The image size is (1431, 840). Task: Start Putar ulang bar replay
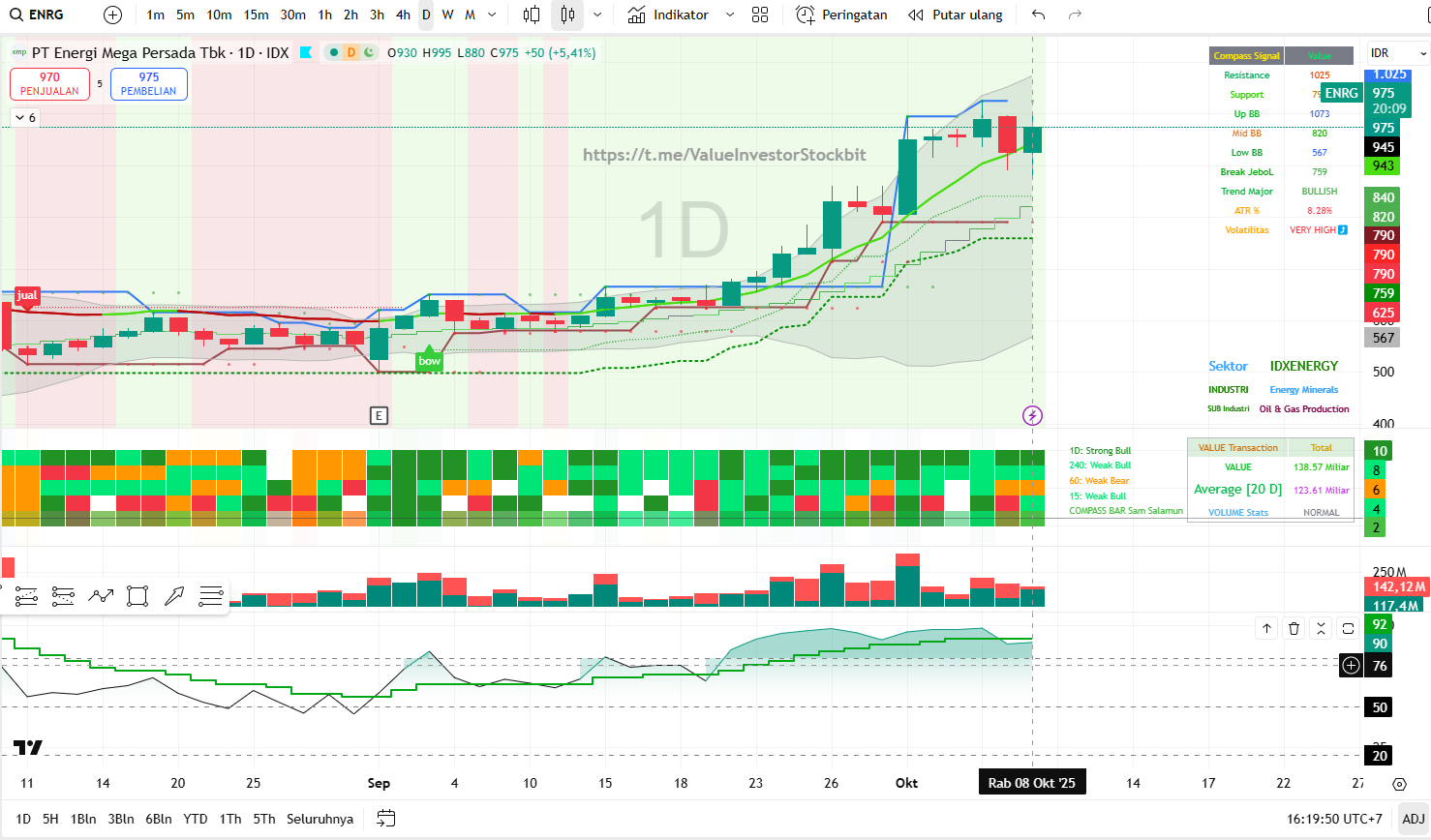click(955, 15)
